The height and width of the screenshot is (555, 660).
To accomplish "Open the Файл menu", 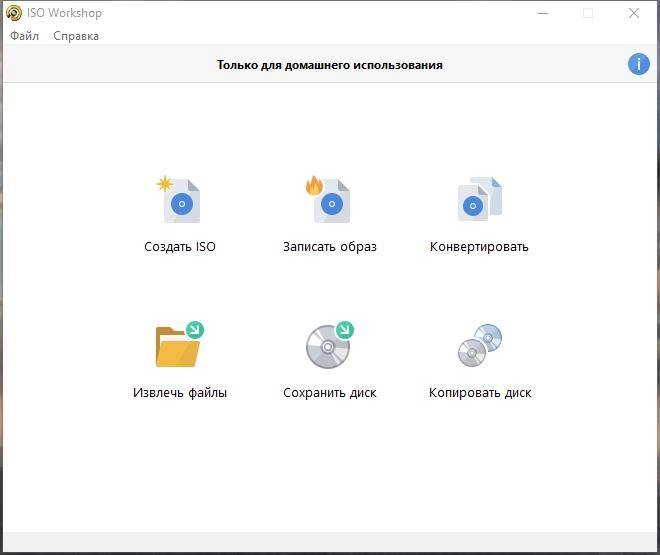I will pyautogui.click(x=24, y=36).
